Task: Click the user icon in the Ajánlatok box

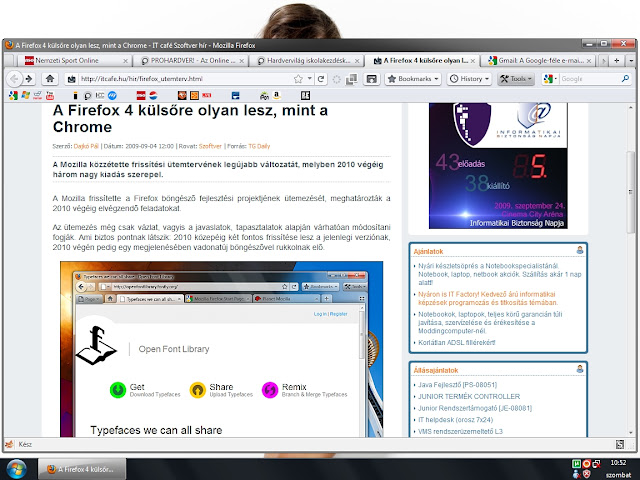Action: 580,250
